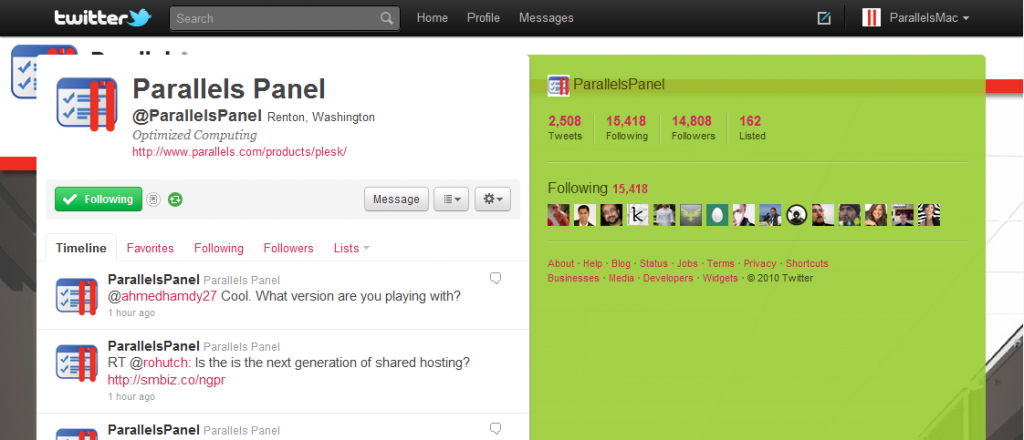Open the smiling brunette woman avatar in Following list
The image size is (1024, 440).
click(876, 215)
